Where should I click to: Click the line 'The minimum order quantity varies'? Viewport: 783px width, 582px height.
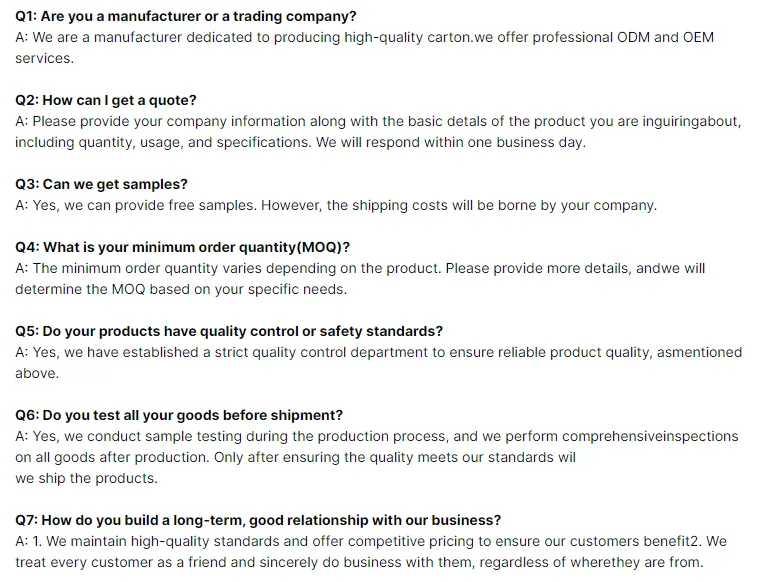(x=360, y=268)
